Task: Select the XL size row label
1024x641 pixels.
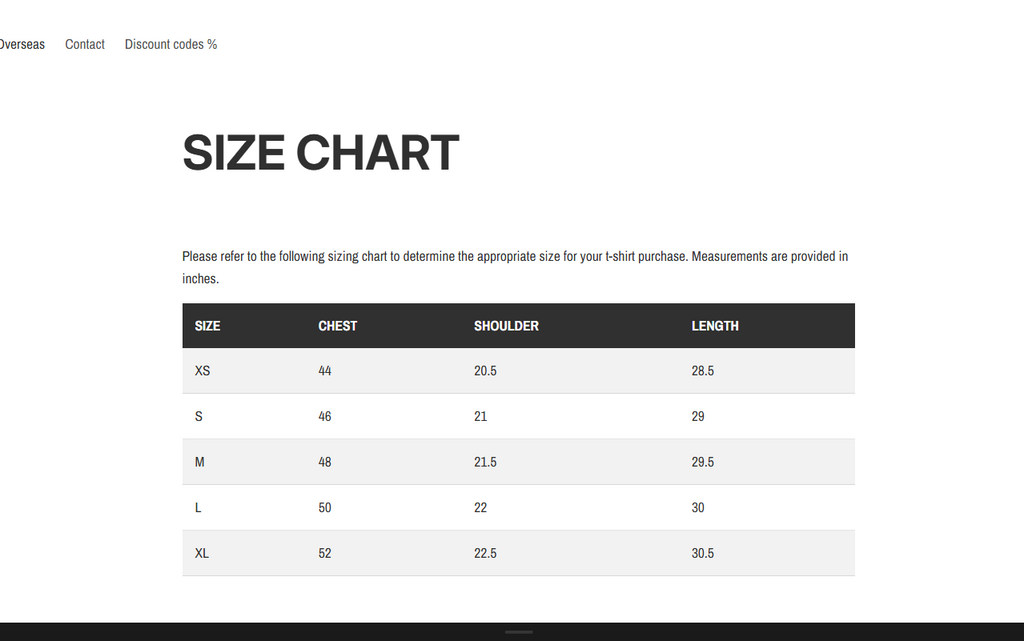Action: click(x=202, y=553)
